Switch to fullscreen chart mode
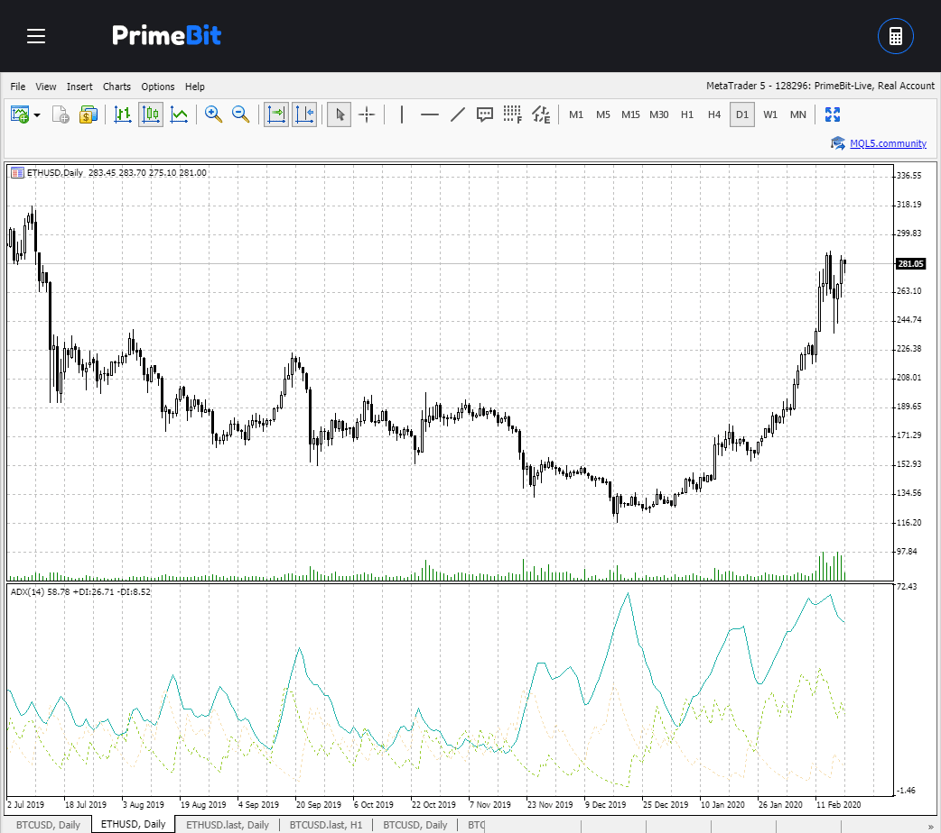The height and width of the screenshot is (833, 941). (x=833, y=114)
